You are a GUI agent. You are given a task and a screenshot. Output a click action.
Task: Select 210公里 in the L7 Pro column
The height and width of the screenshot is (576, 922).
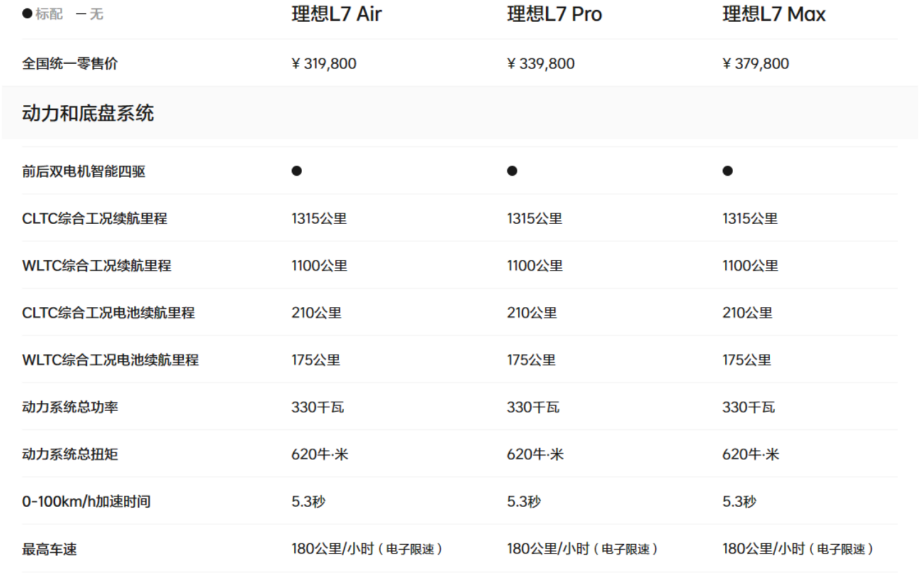click(532, 313)
